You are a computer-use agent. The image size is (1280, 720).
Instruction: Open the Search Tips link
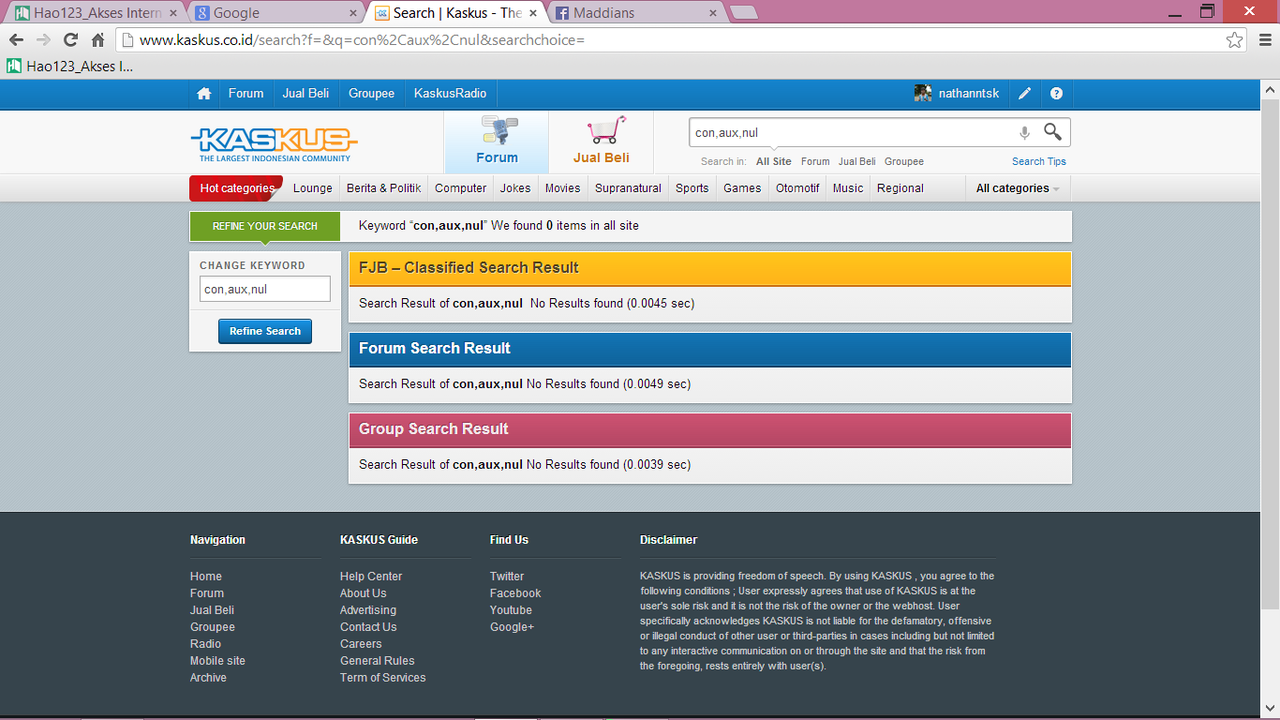(x=1039, y=161)
